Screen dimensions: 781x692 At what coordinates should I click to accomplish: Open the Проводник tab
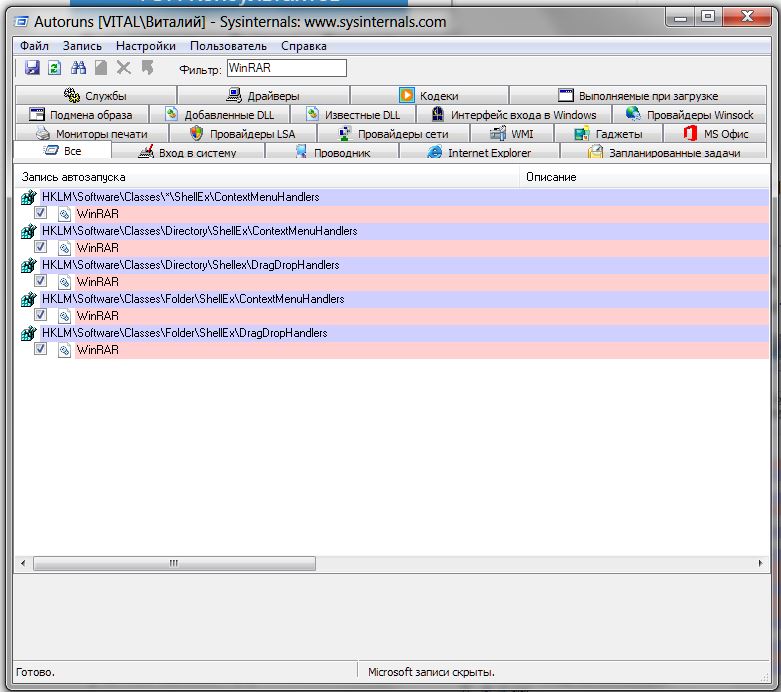click(x=332, y=152)
